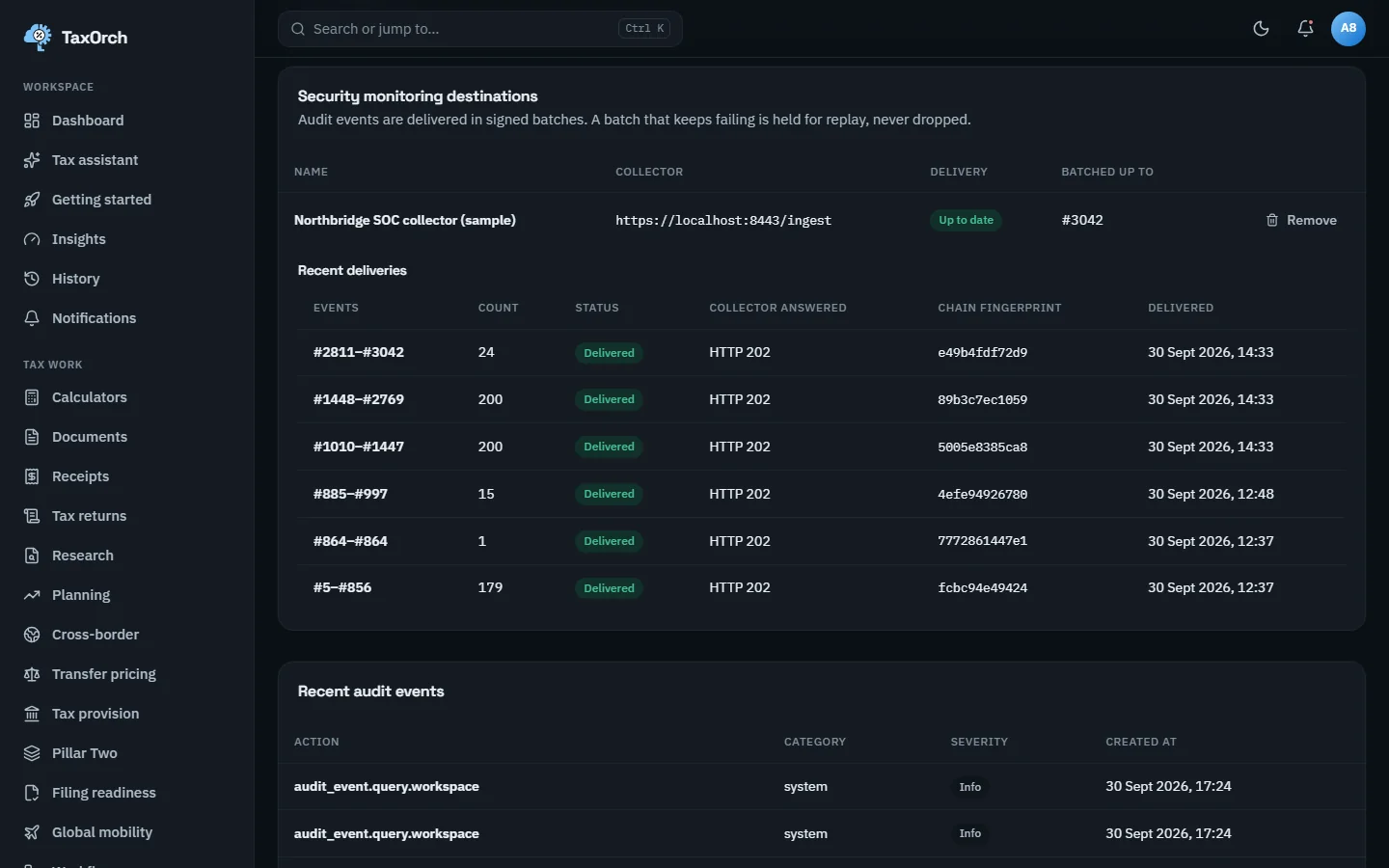Click the Planning trend icon
The image size is (1389, 868).
coord(32,595)
